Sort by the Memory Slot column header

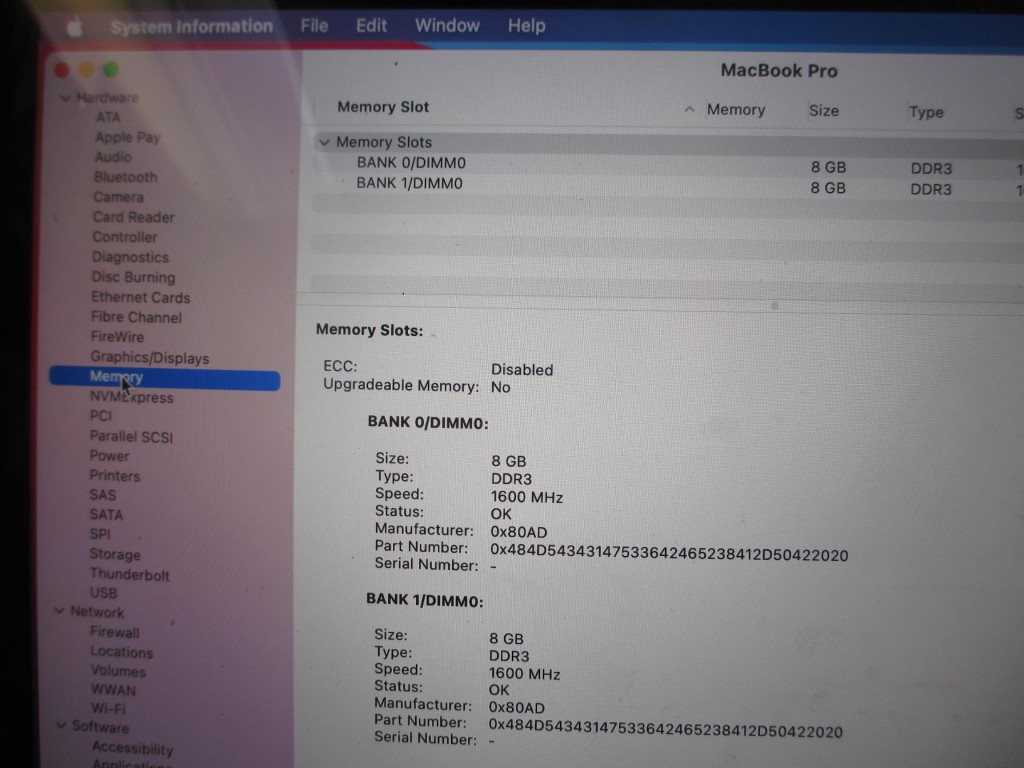[x=383, y=107]
